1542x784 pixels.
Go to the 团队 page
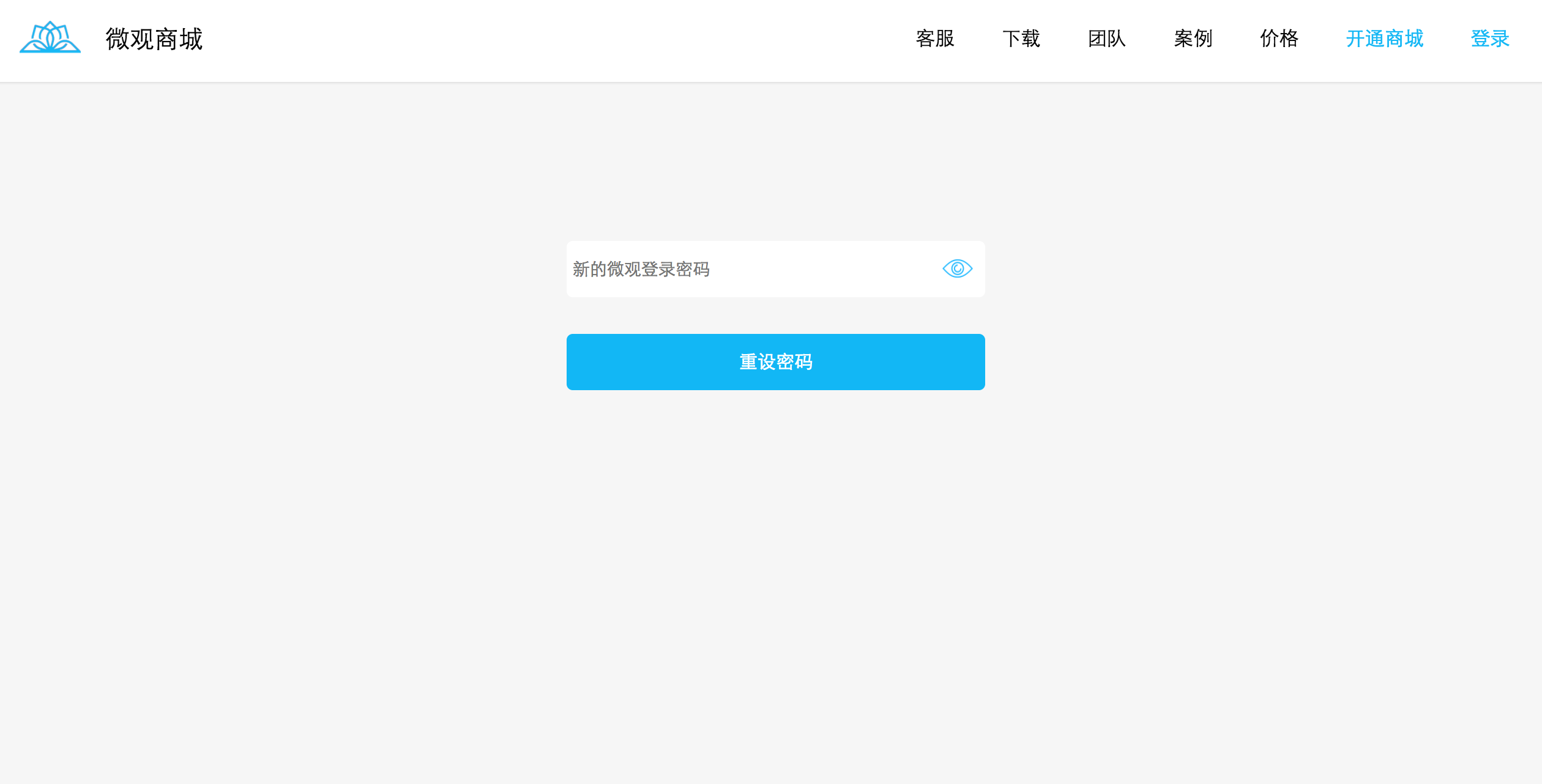click(x=1107, y=39)
